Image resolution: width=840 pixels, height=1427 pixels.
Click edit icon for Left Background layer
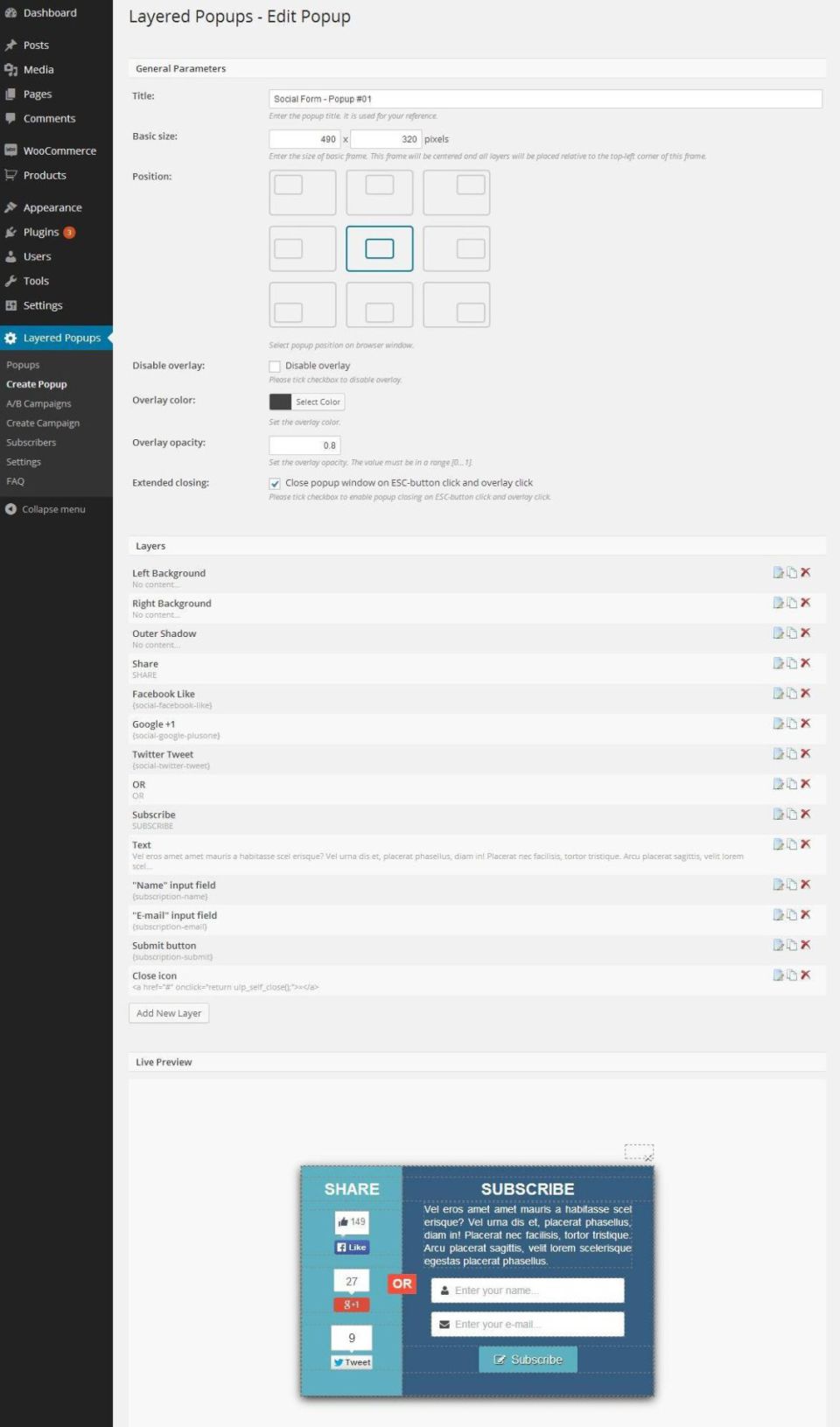pyautogui.click(x=778, y=573)
